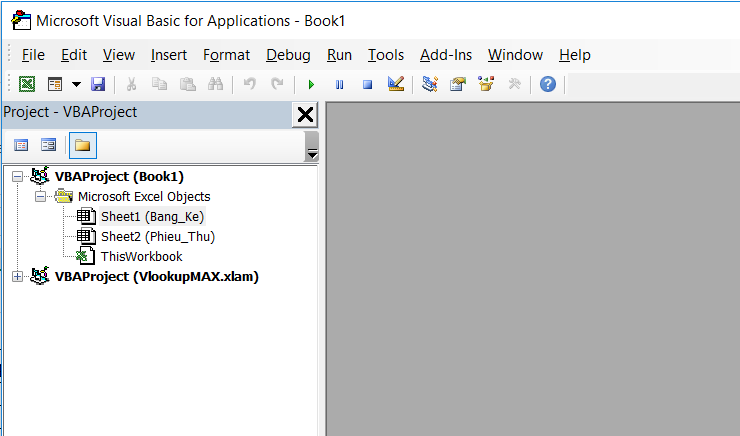Click the Toolbox wrench icon
Viewport: 740px width, 436px height.
[x=514, y=84]
